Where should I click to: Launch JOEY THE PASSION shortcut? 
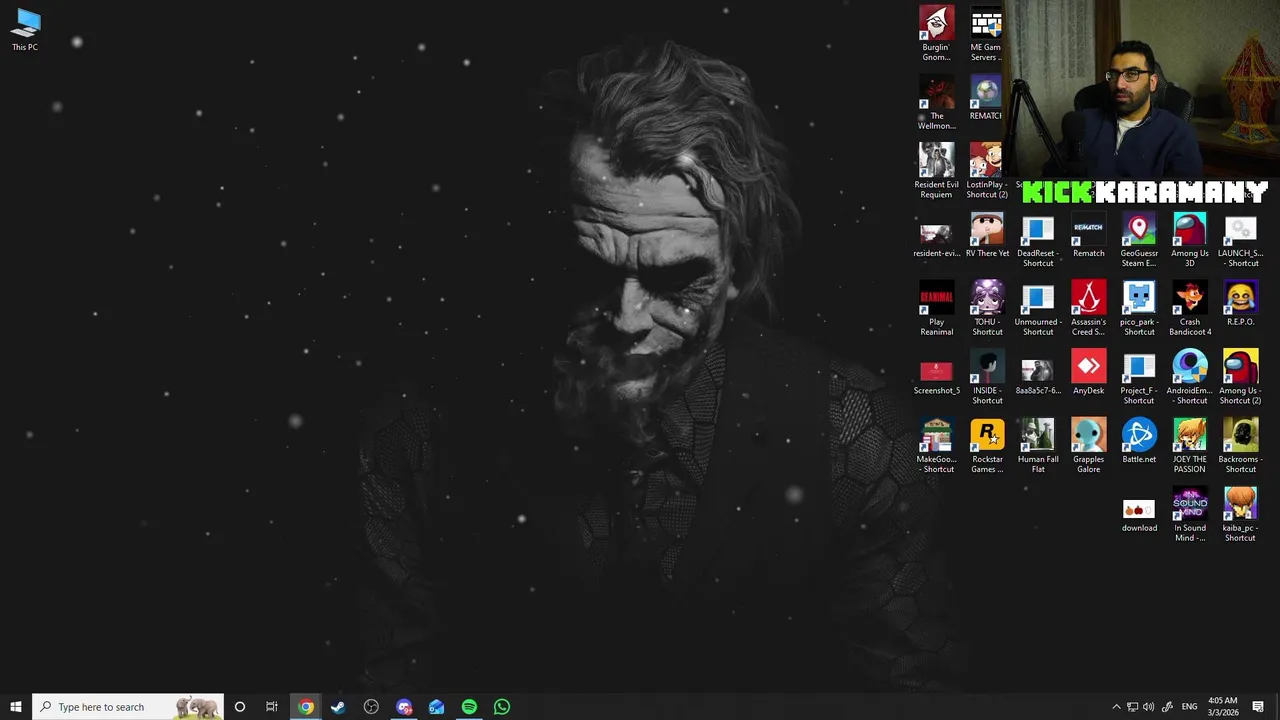click(x=1190, y=446)
